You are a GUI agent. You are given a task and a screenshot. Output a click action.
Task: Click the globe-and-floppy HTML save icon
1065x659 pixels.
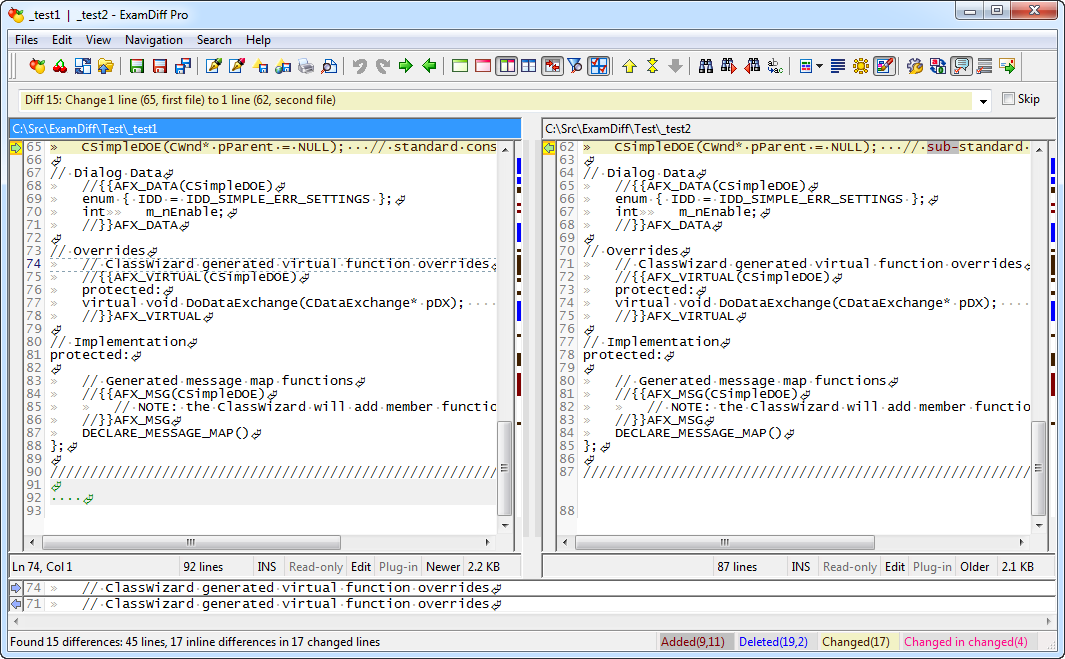pos(283,66)
